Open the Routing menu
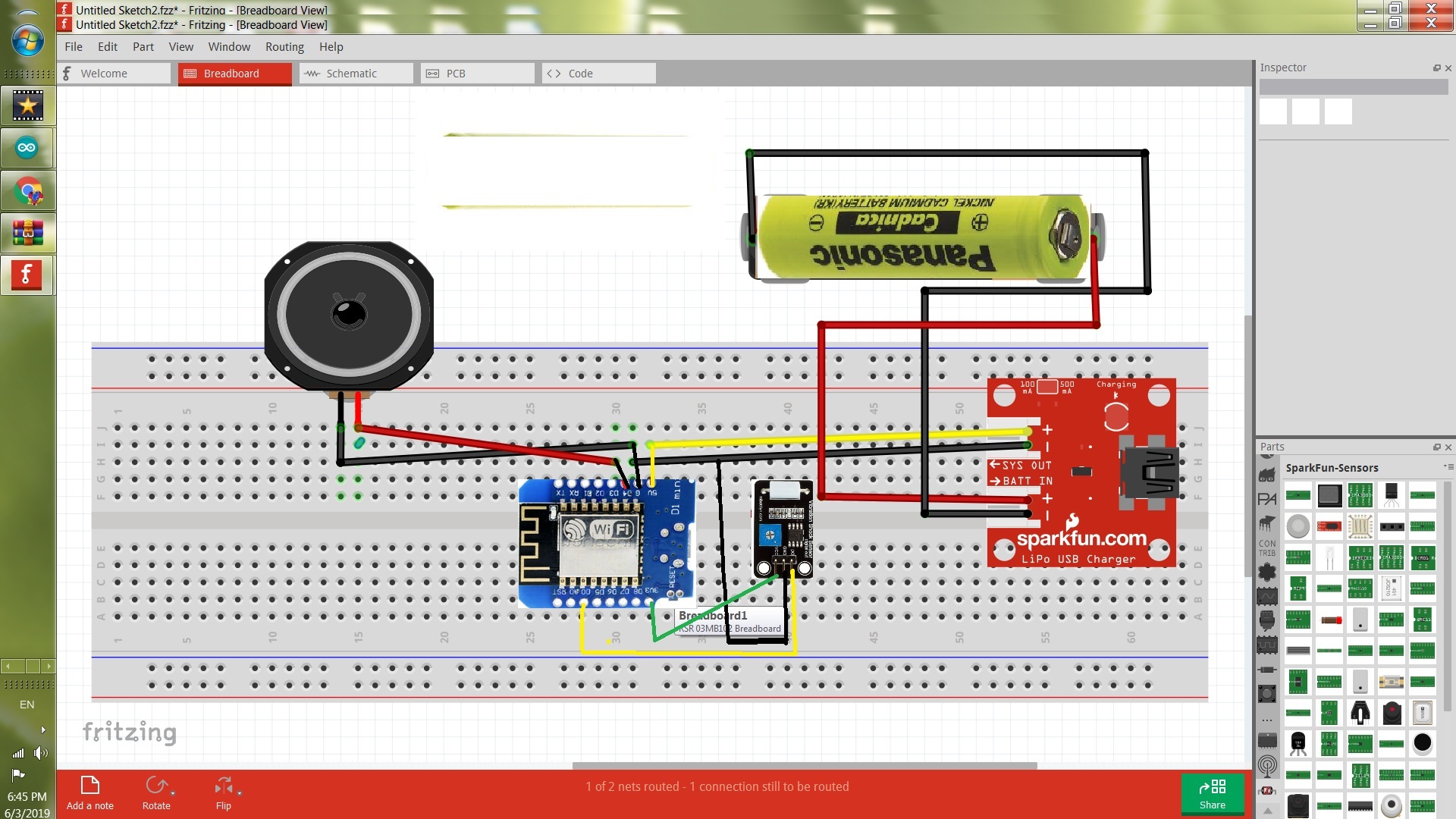 click(x=284, y=46)
